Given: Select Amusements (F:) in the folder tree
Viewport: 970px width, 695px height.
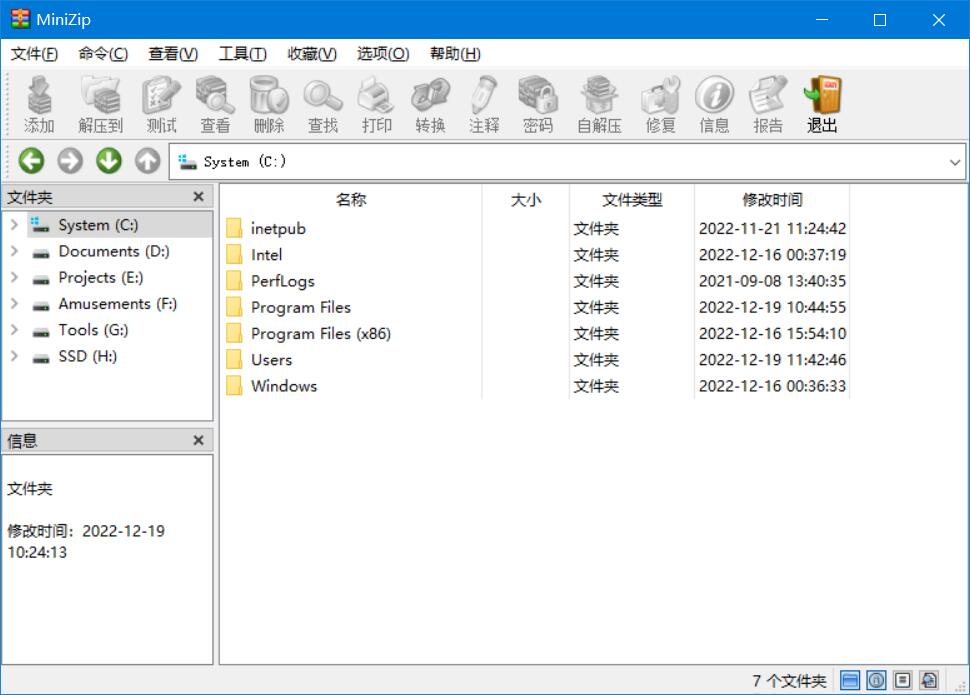Looking at the screenshot, I should pos(117,304).
